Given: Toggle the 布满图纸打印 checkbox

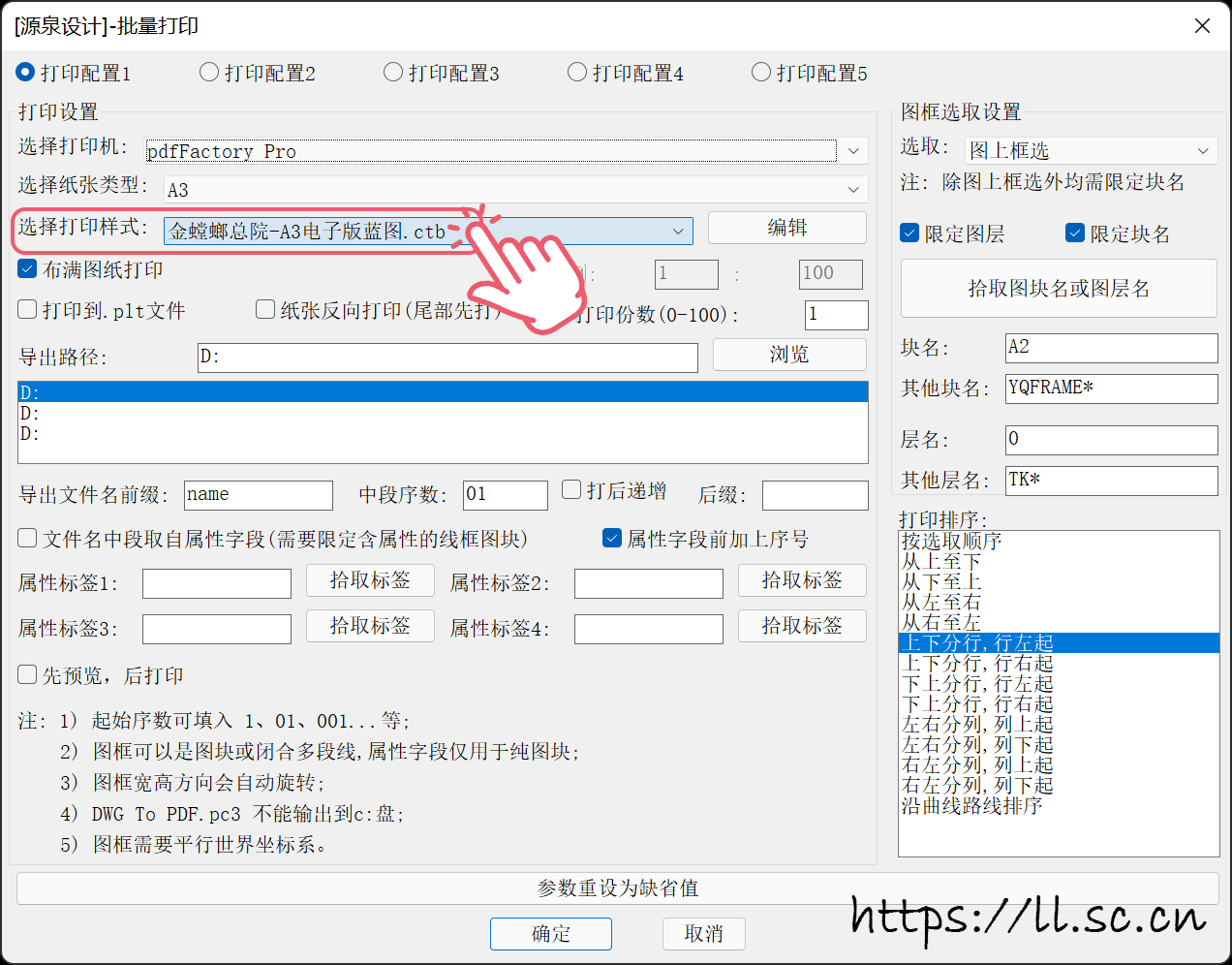Looking at the screenshot, I should (x=28, y=269).
